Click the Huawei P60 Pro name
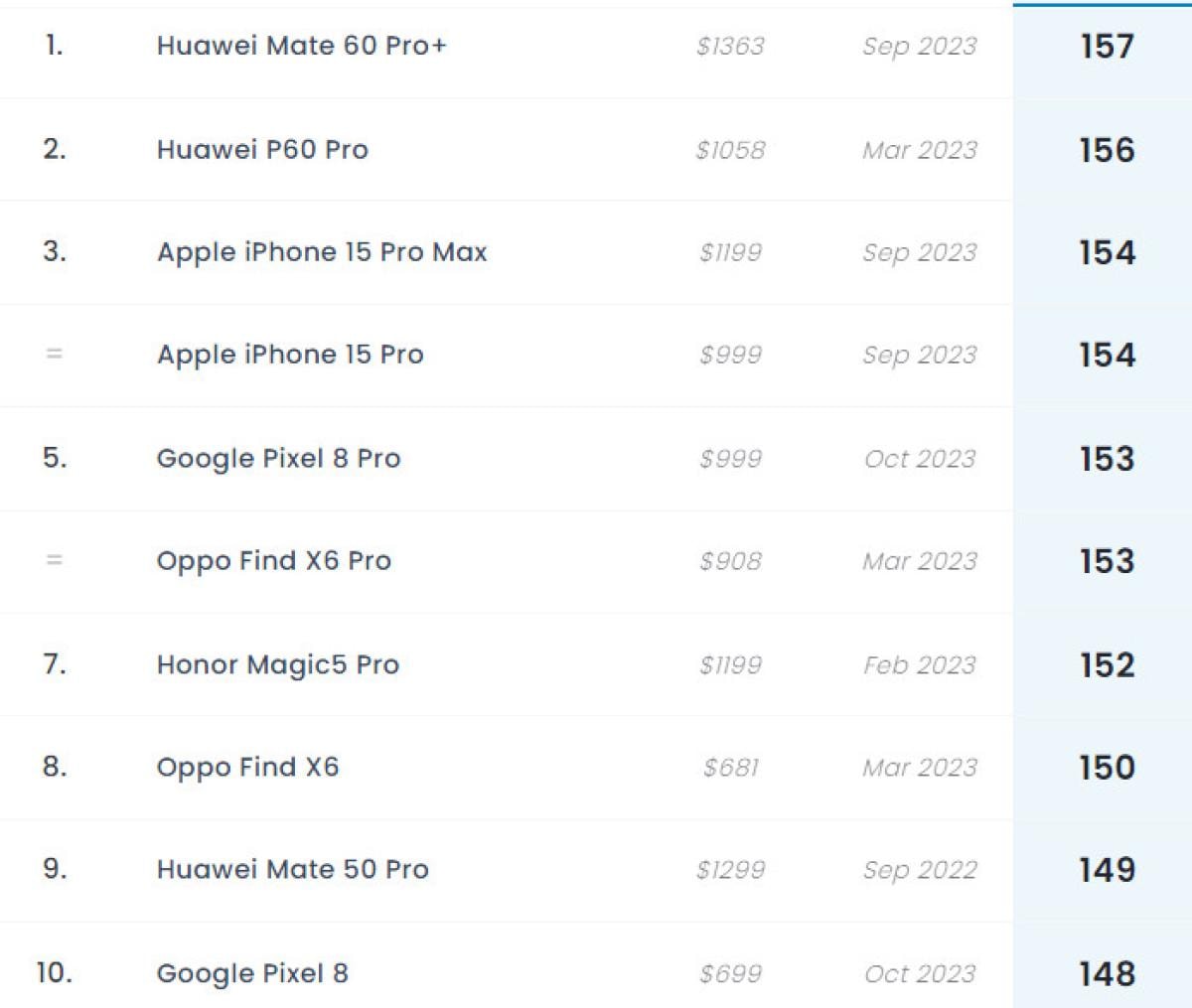1192x1008 pixels. (262, 149)
